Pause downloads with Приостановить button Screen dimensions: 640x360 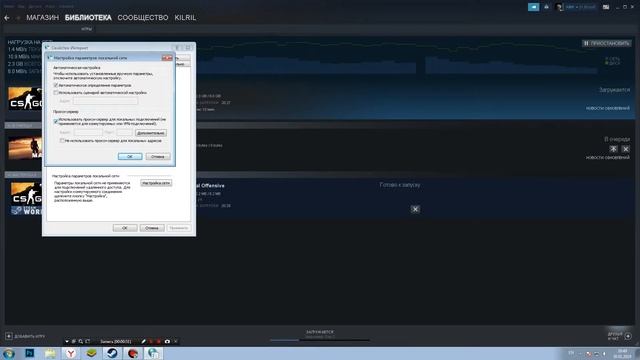coord(607,43)
